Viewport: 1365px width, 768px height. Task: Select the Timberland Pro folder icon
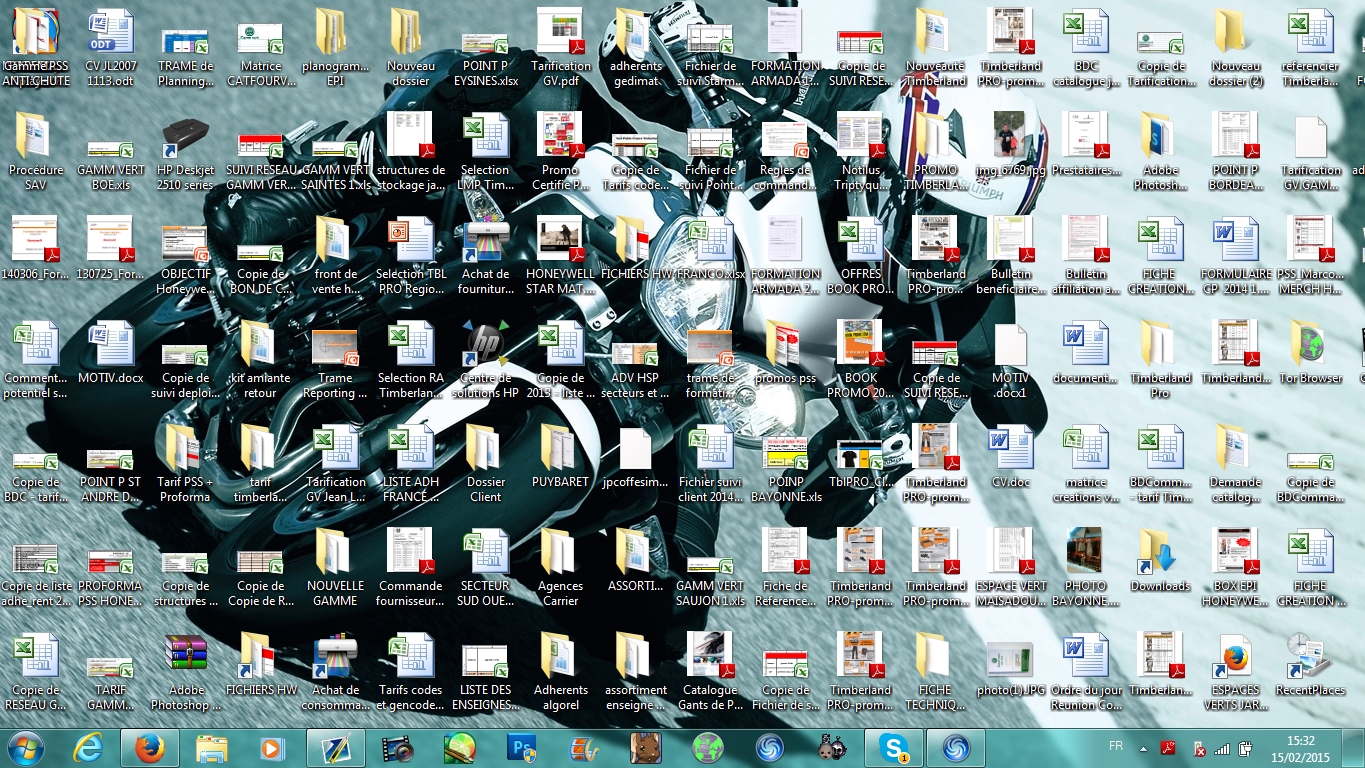[x=1160, y=344]
